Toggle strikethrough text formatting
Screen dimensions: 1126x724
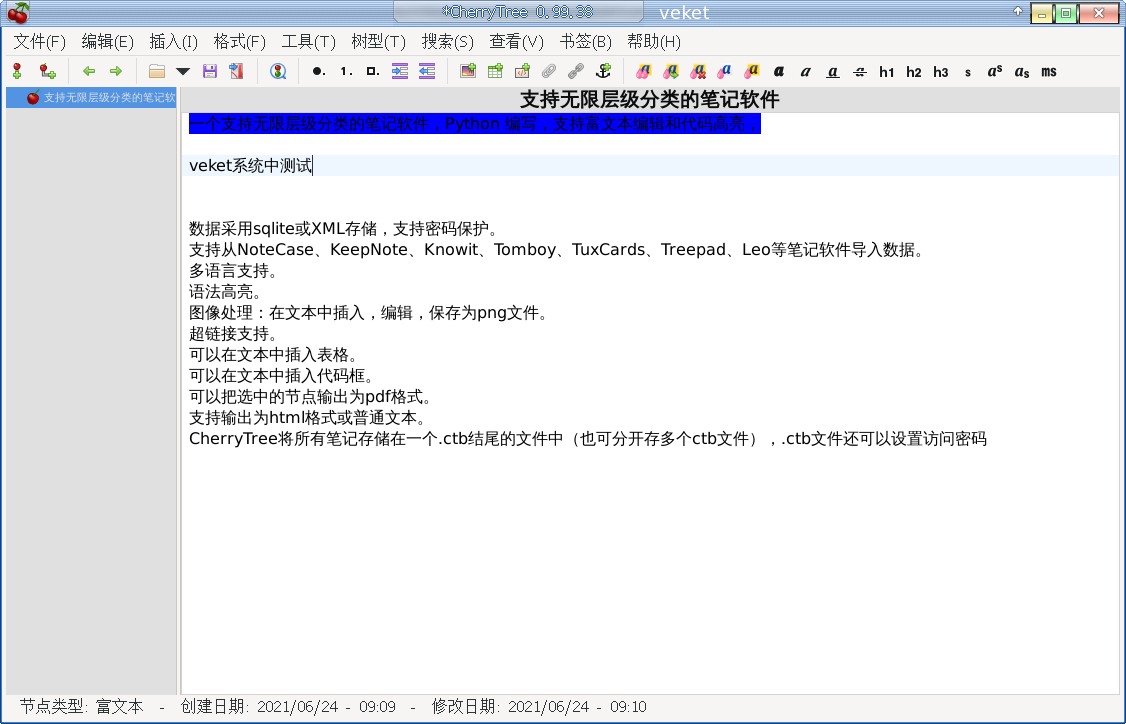860,71
